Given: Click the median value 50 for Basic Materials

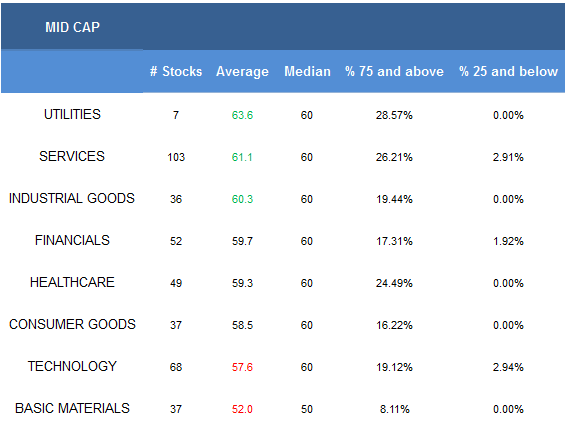Looking at the screenshot, I should pos(307,409).
